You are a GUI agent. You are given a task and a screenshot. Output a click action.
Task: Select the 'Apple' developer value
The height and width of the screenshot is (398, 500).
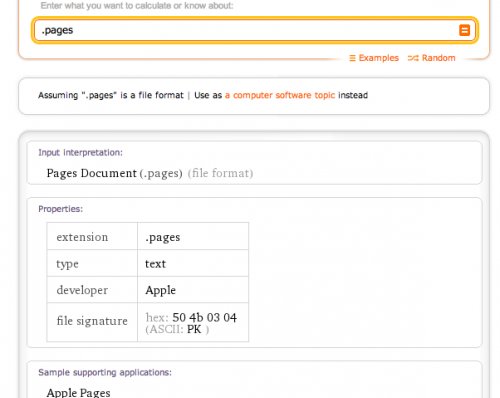coord(160,290)
